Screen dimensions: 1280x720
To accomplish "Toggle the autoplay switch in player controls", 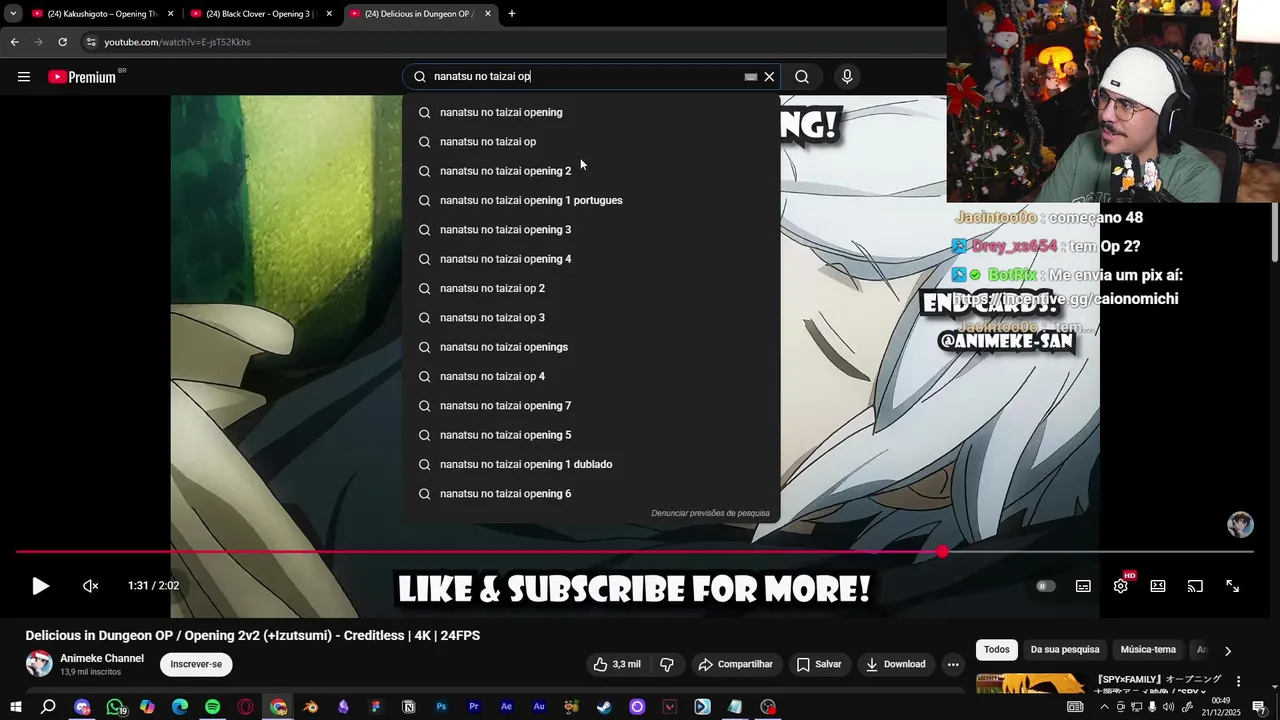I will tap(1046, 586).
